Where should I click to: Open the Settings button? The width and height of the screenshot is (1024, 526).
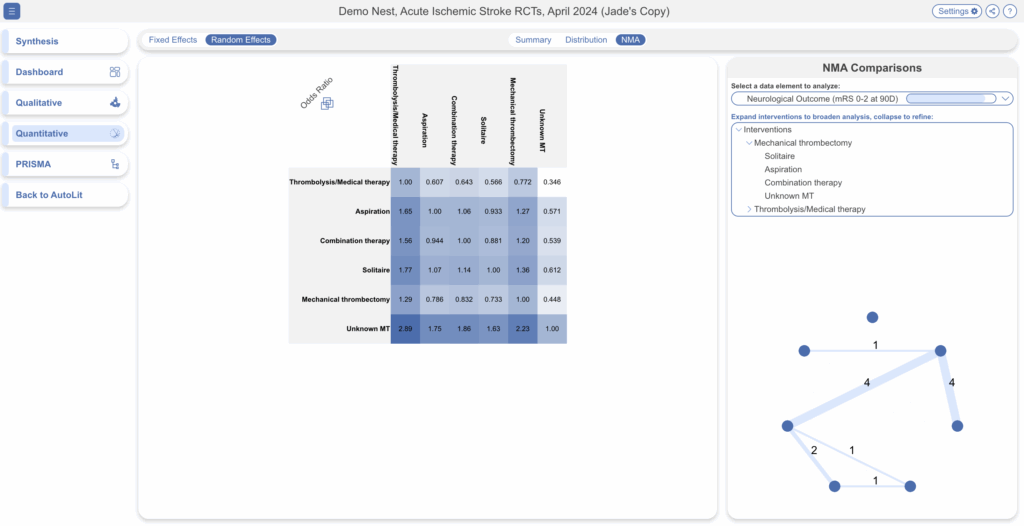(957, 11)
